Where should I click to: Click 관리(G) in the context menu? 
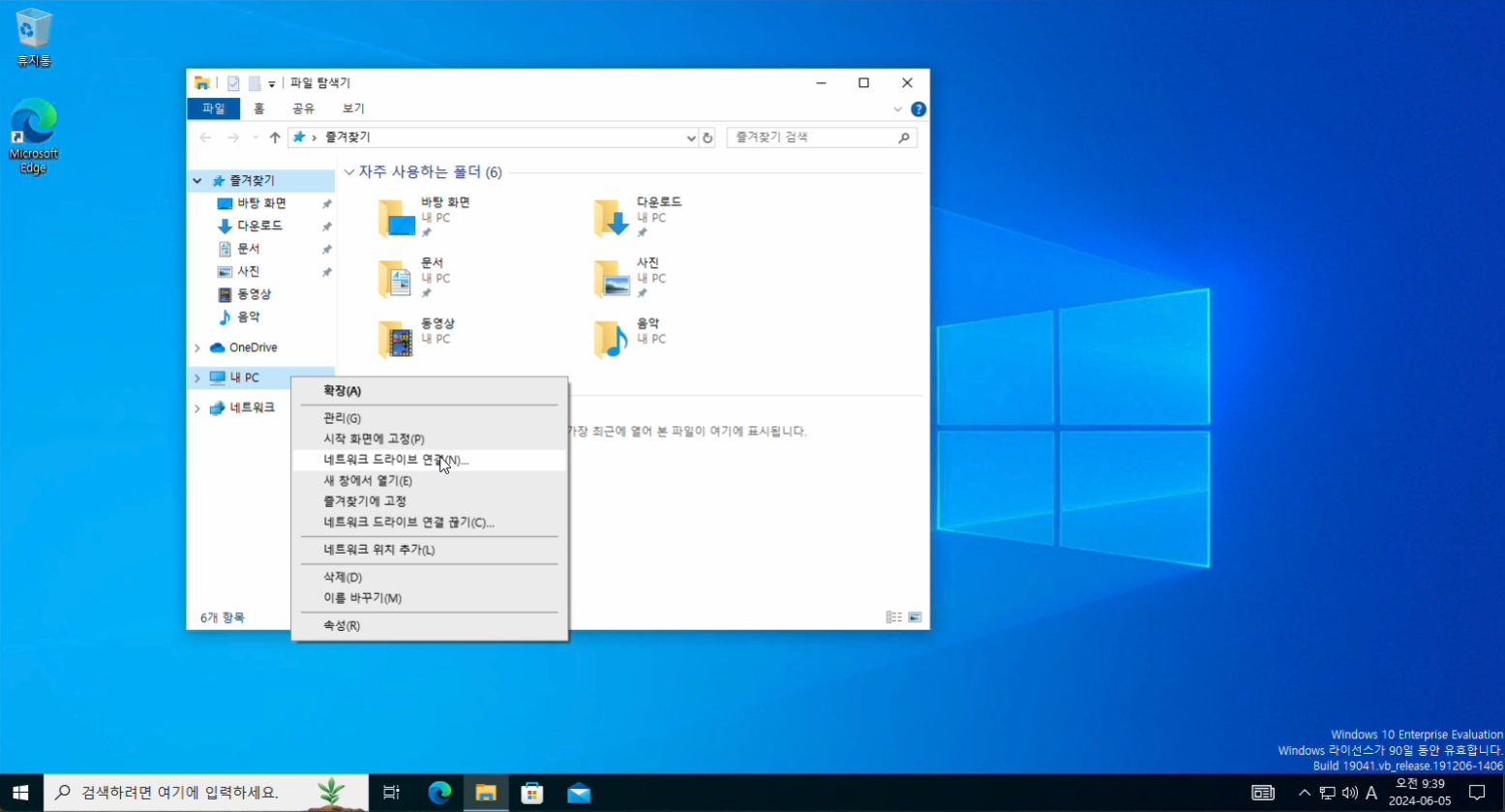(x=342, y=418)
